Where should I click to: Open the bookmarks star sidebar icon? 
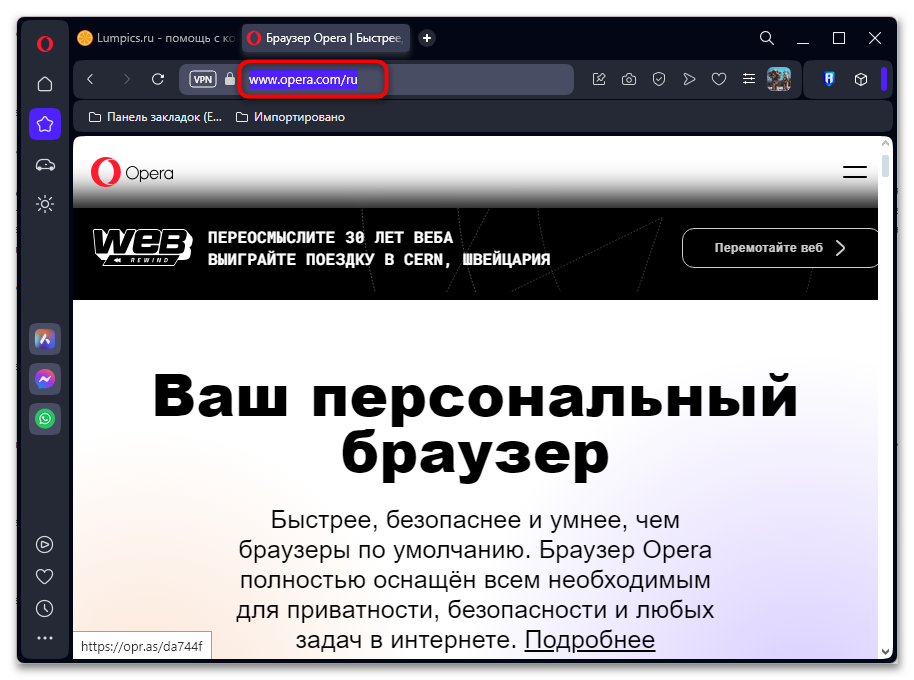45,124
